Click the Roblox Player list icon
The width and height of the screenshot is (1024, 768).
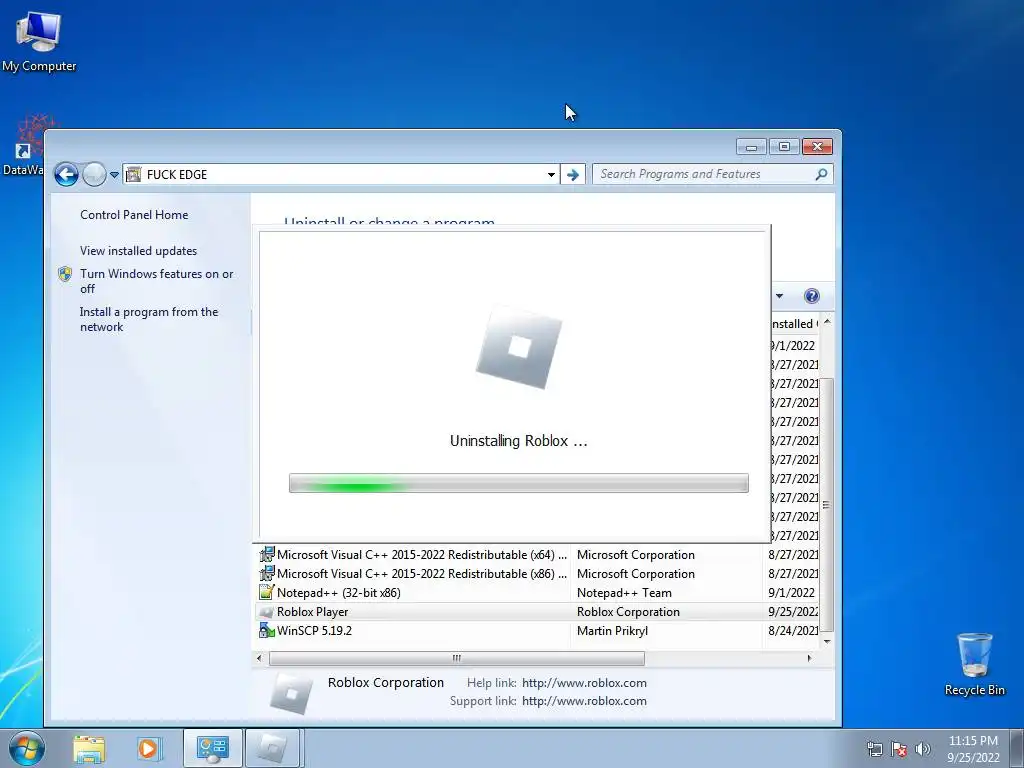click(266, 612)
